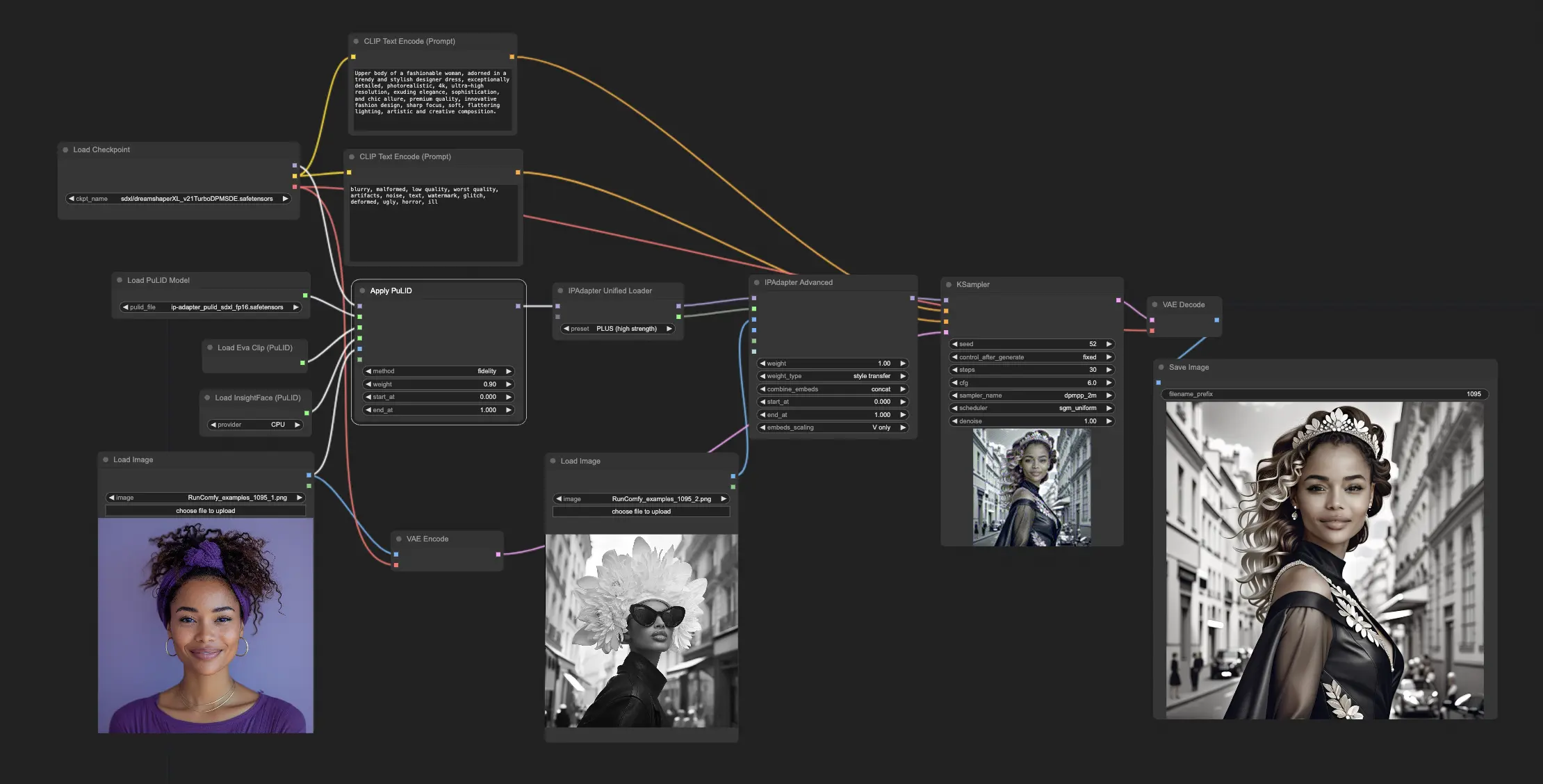Open the combine_embeds concat dropdown
Screen dimensions: 1543x784
[833, 389]
